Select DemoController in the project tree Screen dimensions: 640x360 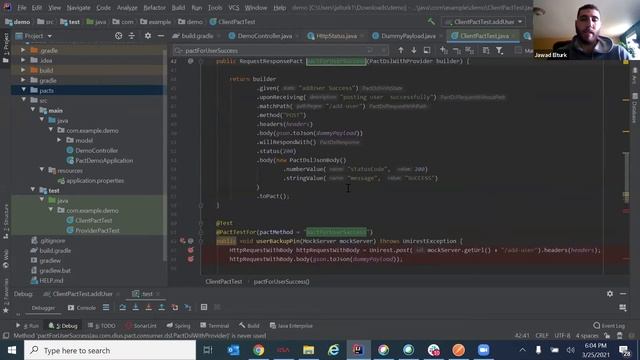click(96, 150)
